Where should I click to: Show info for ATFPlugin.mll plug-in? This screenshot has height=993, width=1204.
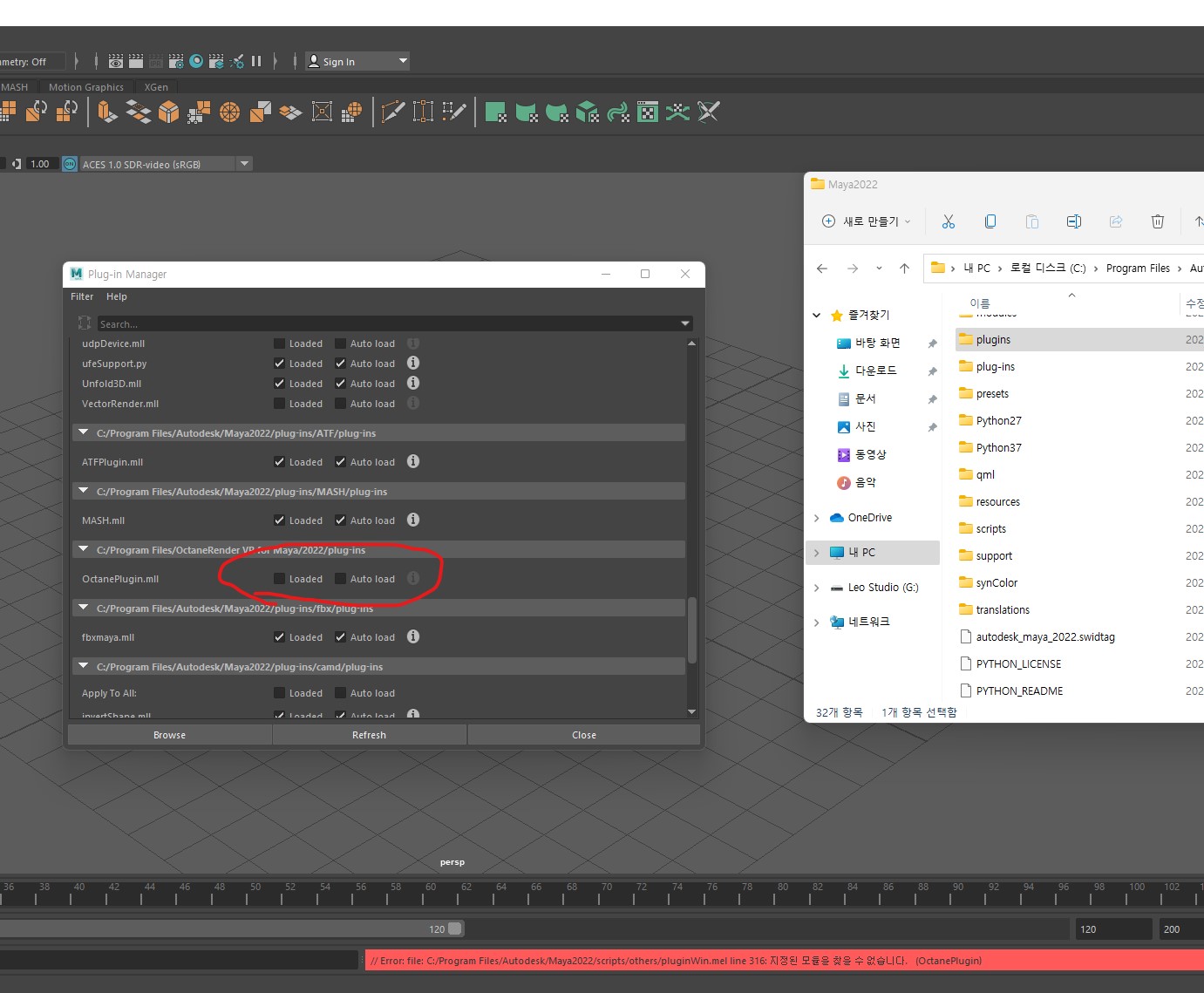(x=413, y=461)
